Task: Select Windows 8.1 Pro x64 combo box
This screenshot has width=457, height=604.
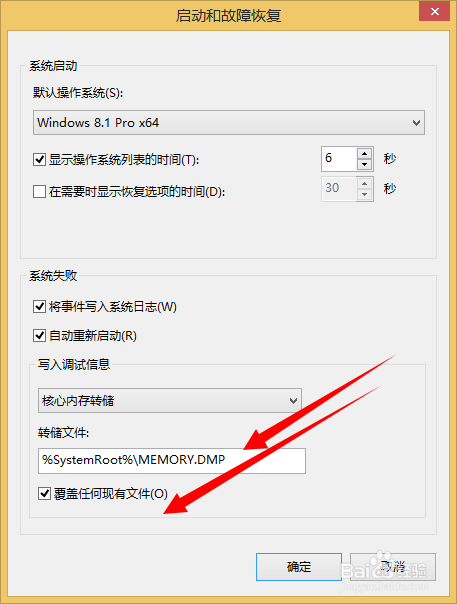Action: 229,123
